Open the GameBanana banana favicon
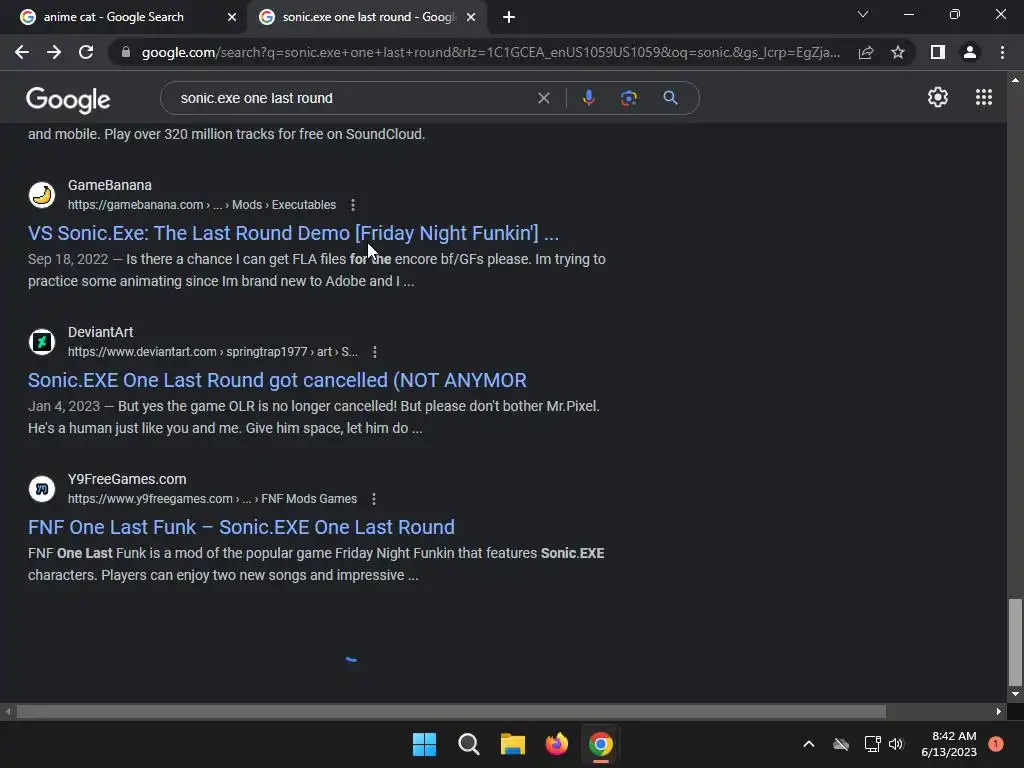The width and height of the screenshot is (1024, 768). coord(42,195)
